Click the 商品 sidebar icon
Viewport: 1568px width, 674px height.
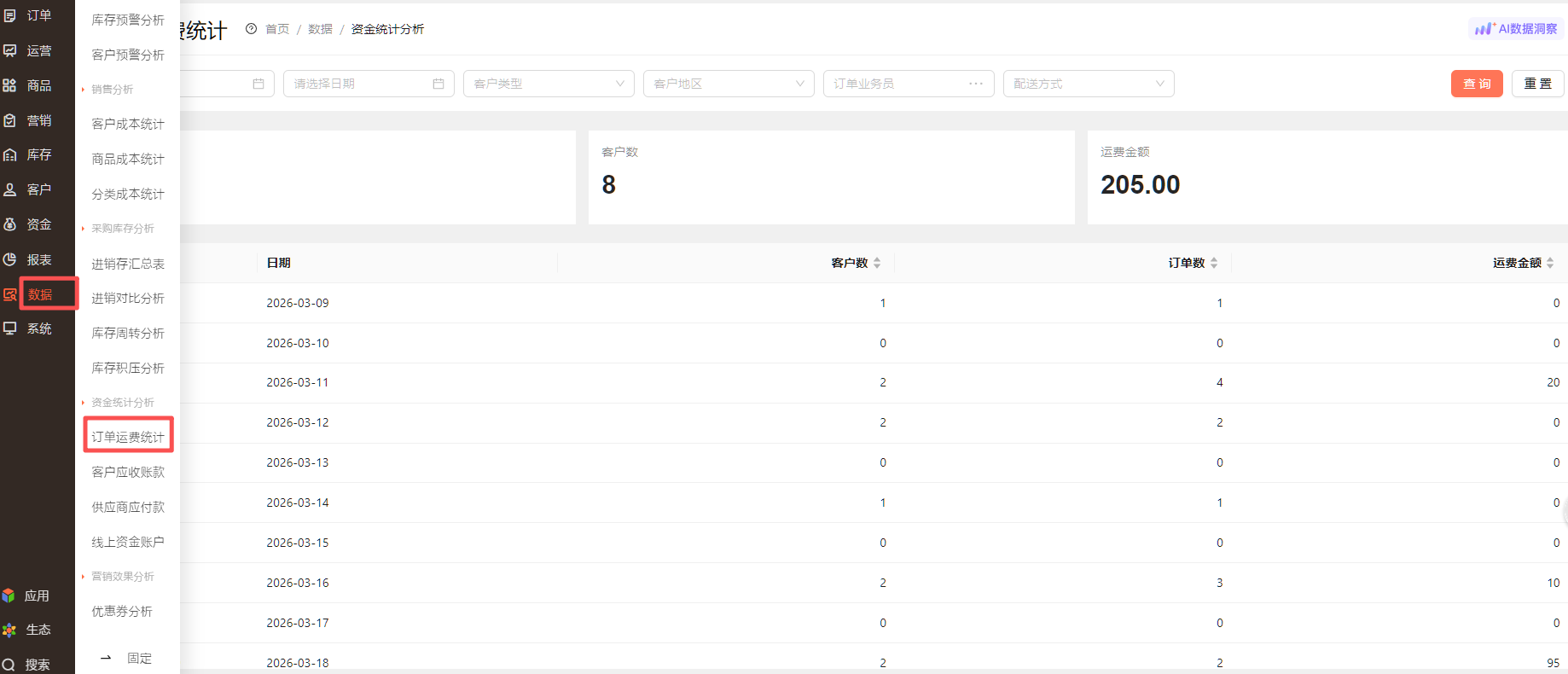coord(10,85)
